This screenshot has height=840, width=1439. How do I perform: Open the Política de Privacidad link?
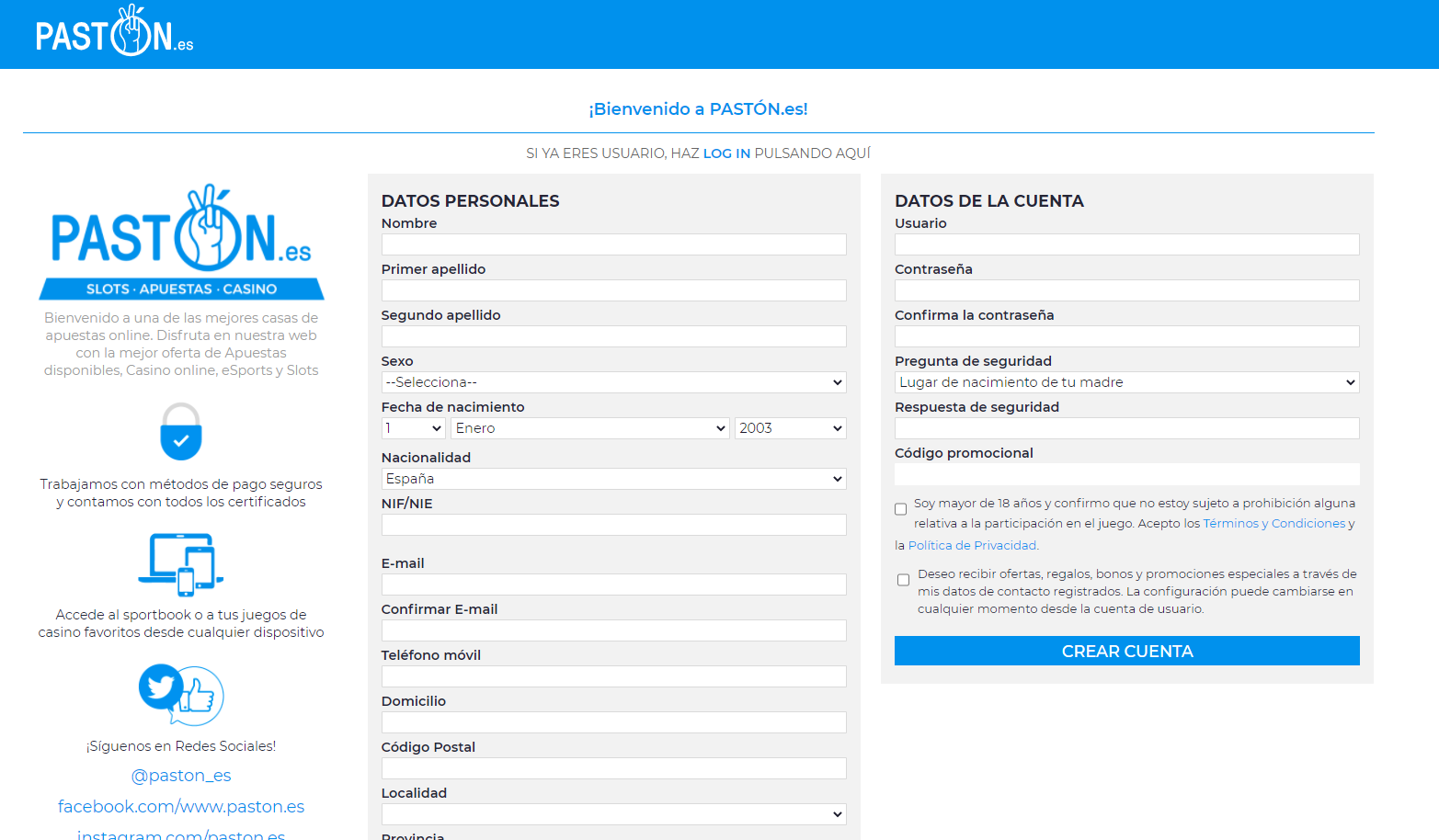(x=973, y=546)
